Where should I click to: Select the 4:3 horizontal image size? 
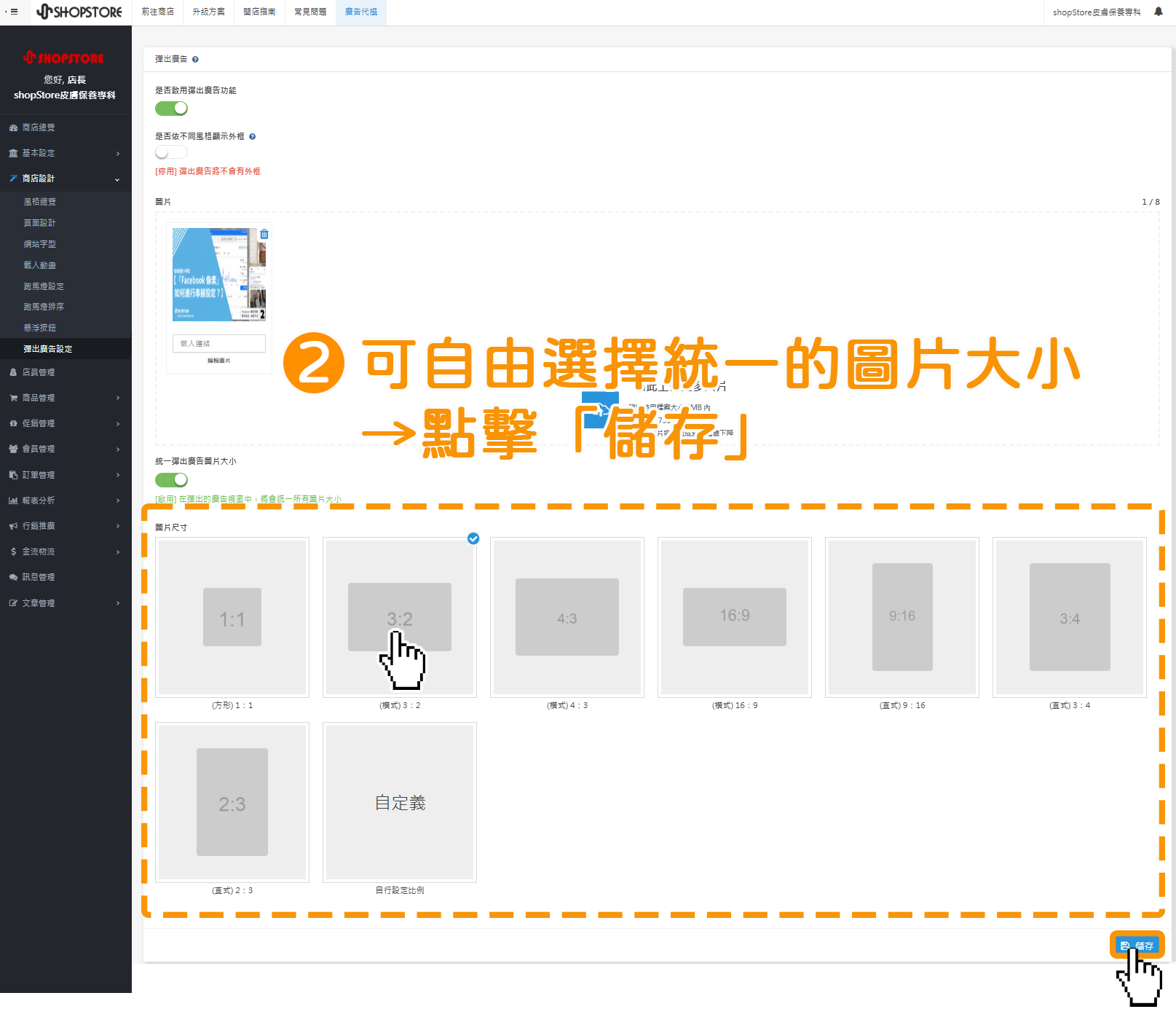[x=567, y=618]
